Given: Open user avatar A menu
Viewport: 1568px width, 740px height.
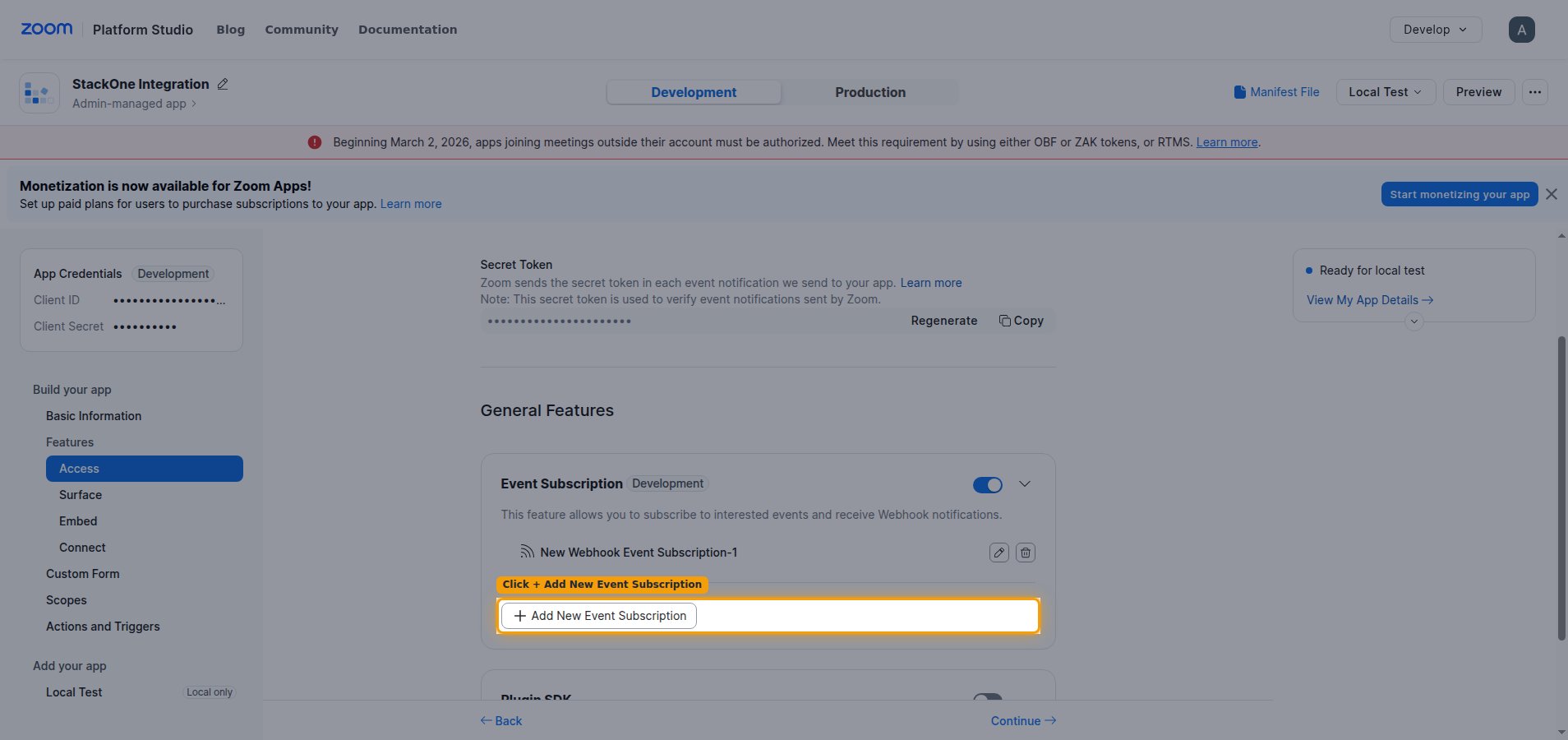Looking at the screenshot, I should pos(1521,30).
